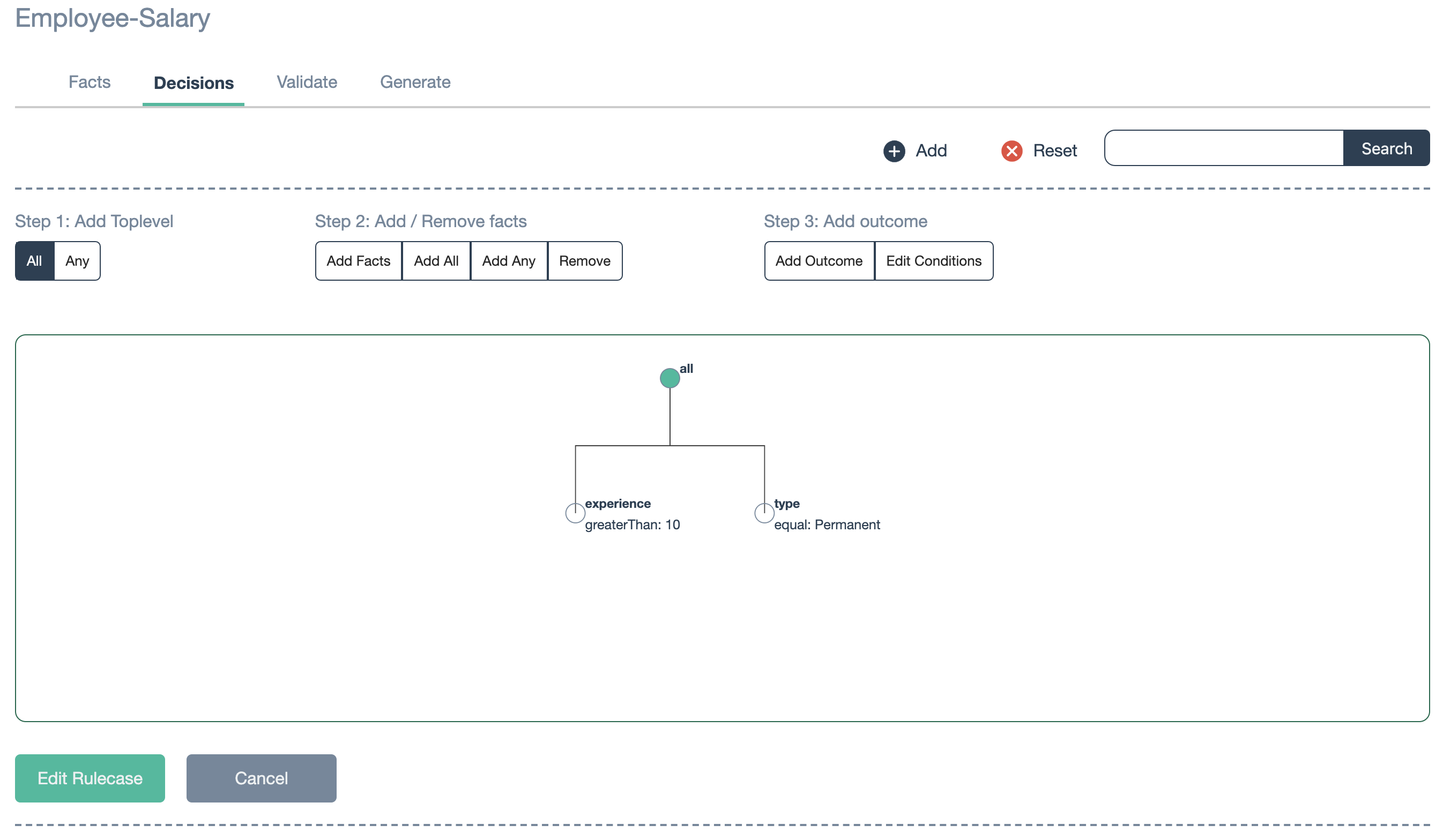This screenshot has height=840, width=1443.
Task: Click the Add Facts icon button
Action: [x=359, y=261]
